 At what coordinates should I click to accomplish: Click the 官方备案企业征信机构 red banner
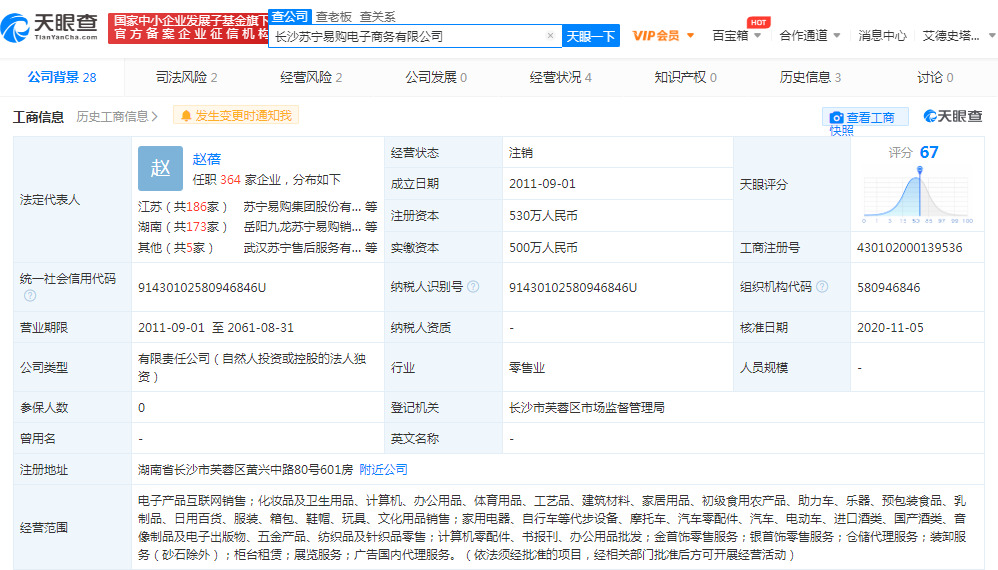click(x=189, y=28)
